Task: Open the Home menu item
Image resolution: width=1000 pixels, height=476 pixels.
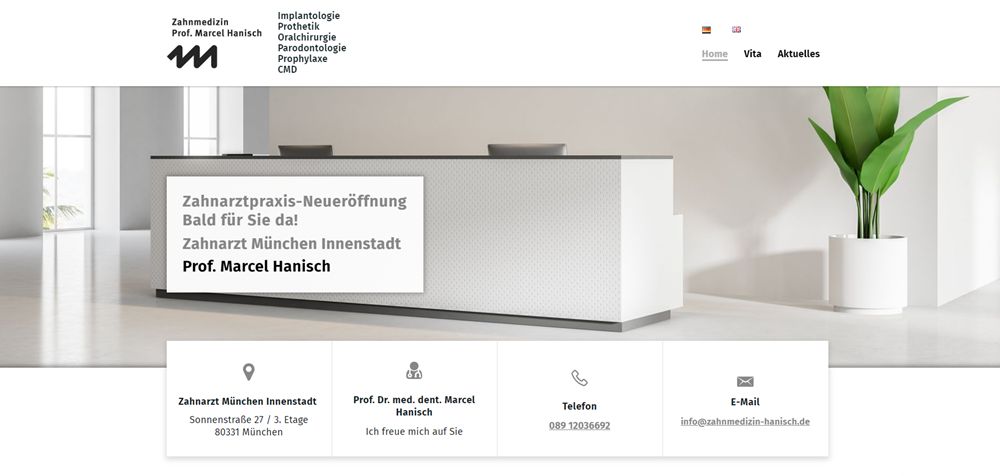Action: tap(714, 54)
